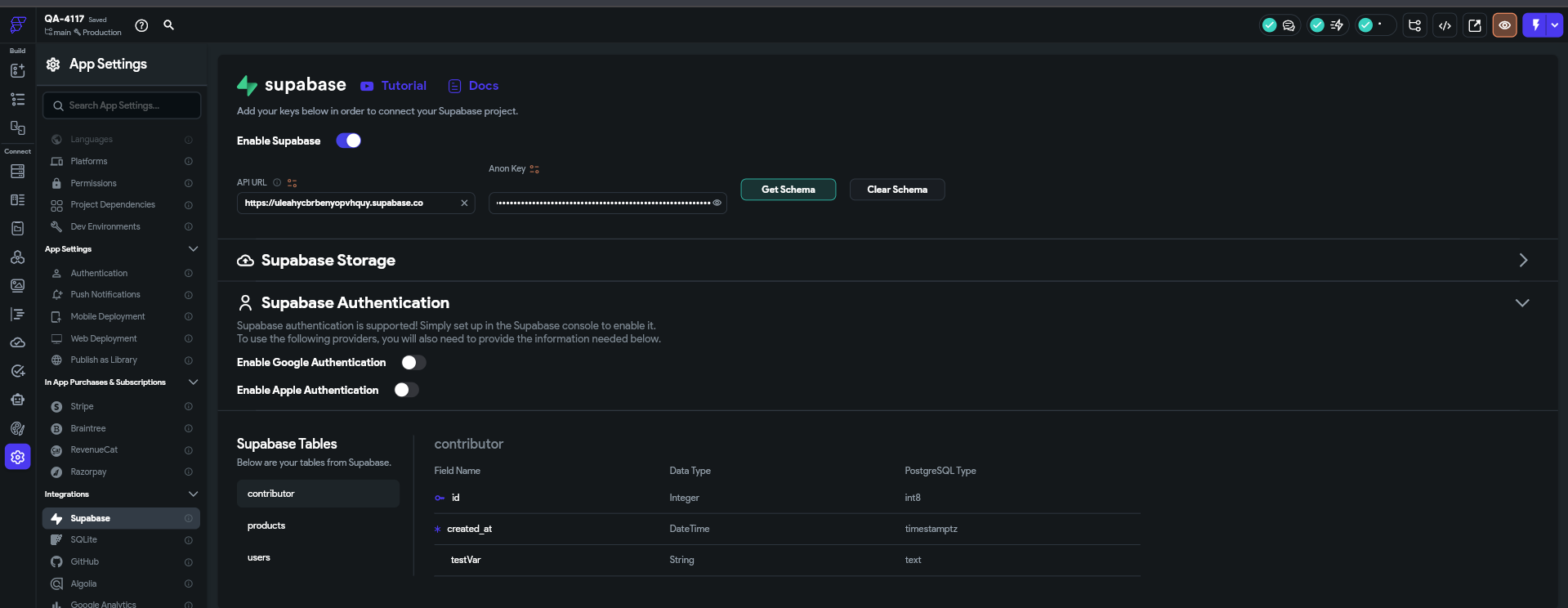
Task: Open the Supabase Docs link
Action: (473, 86)
